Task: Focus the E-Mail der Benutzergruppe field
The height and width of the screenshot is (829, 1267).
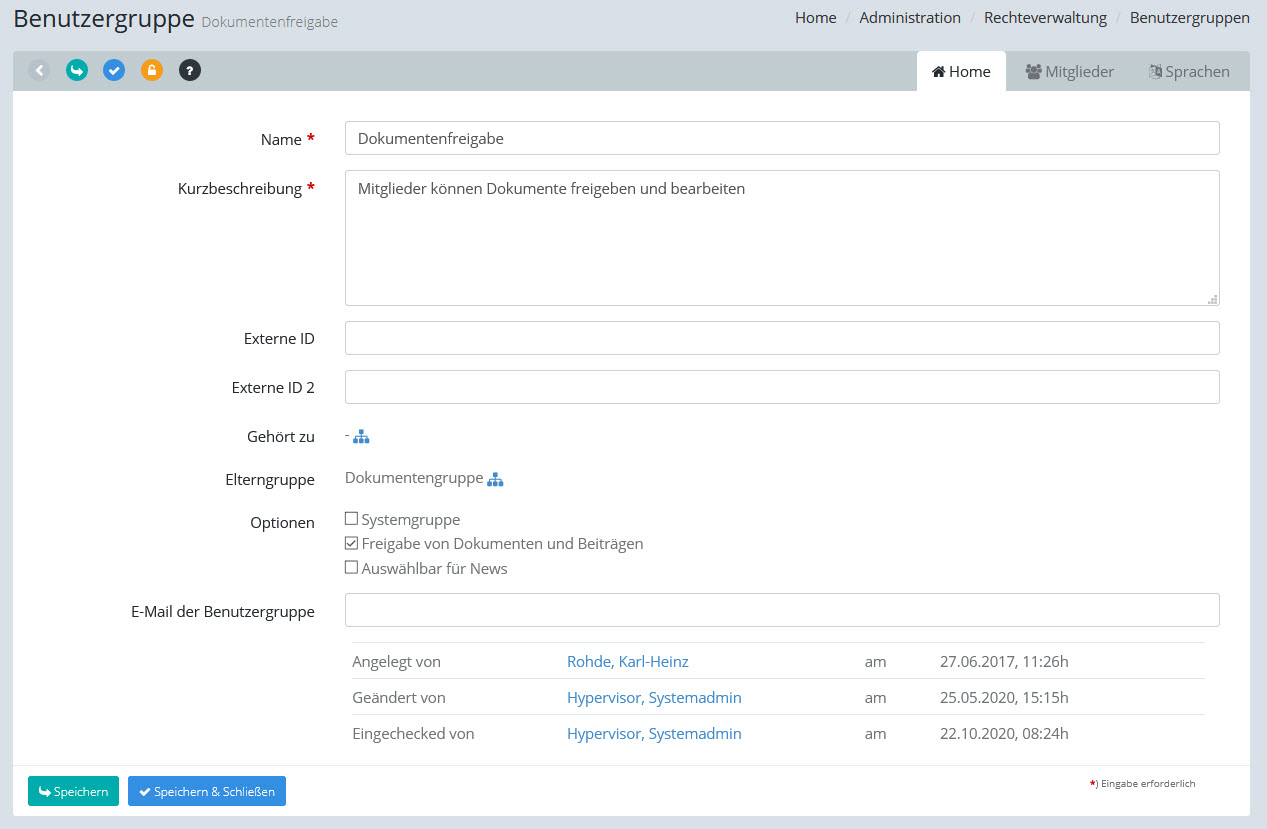Action: pyautogui.click(x=781, y=610)
